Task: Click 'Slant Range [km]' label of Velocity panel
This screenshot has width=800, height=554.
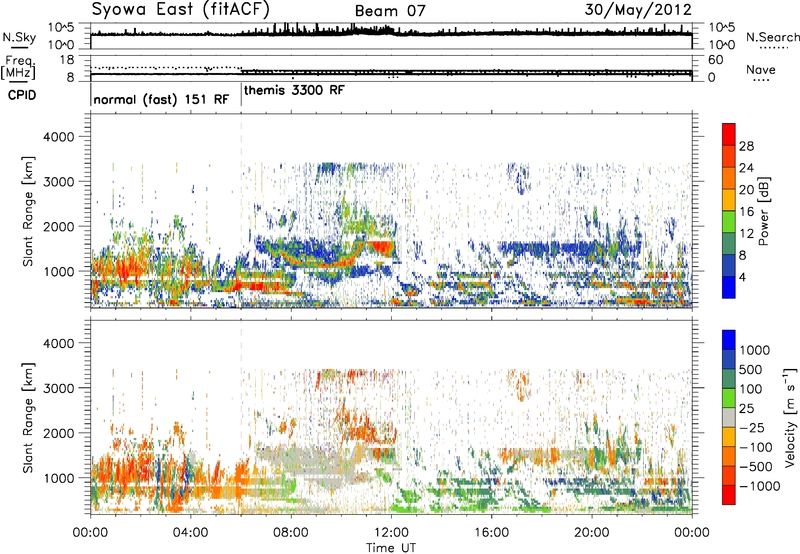Action: tap(28, 417)
